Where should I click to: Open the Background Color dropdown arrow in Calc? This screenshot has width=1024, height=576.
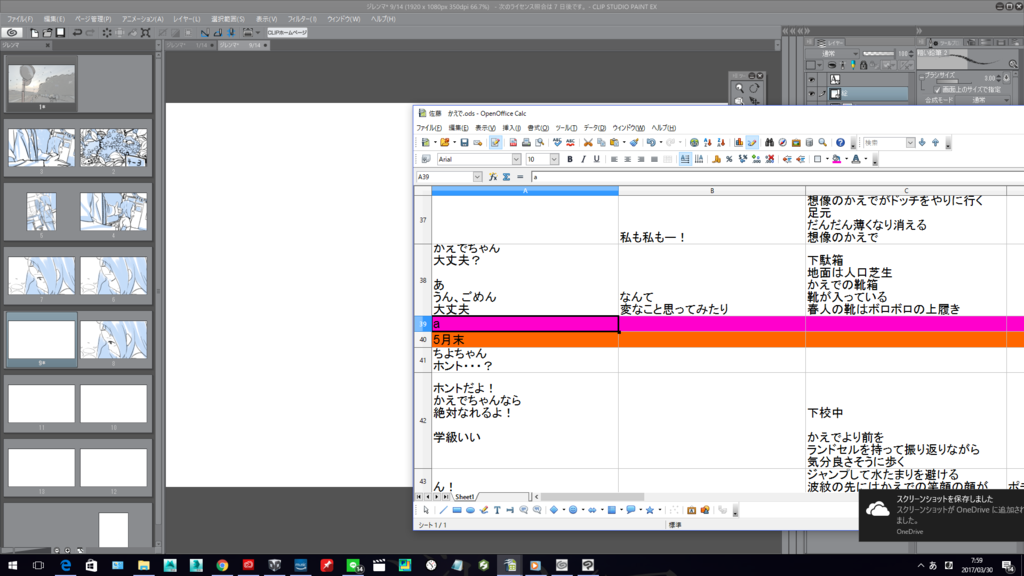point(846,159)
